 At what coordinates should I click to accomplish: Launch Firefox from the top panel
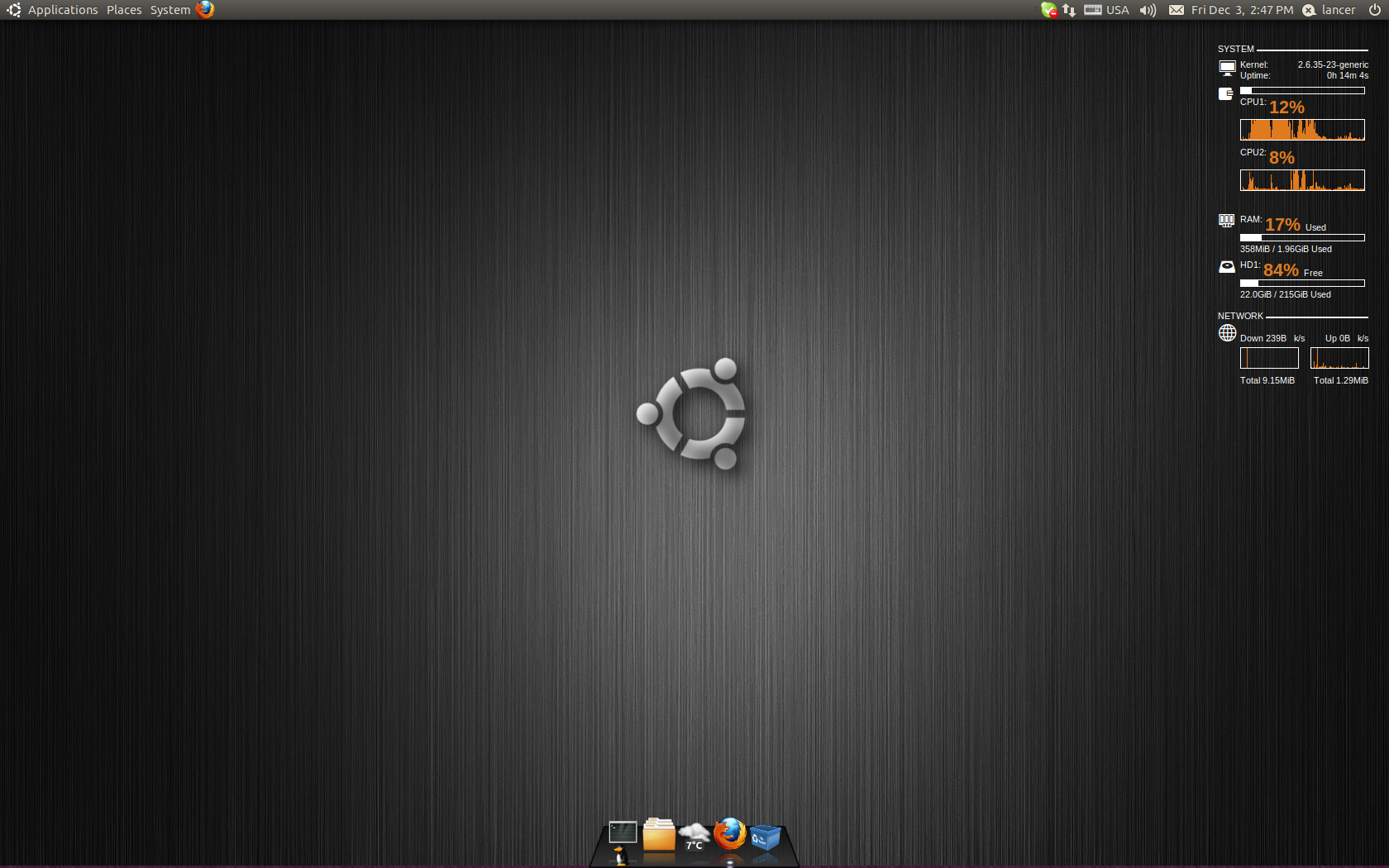coord(205,10)
